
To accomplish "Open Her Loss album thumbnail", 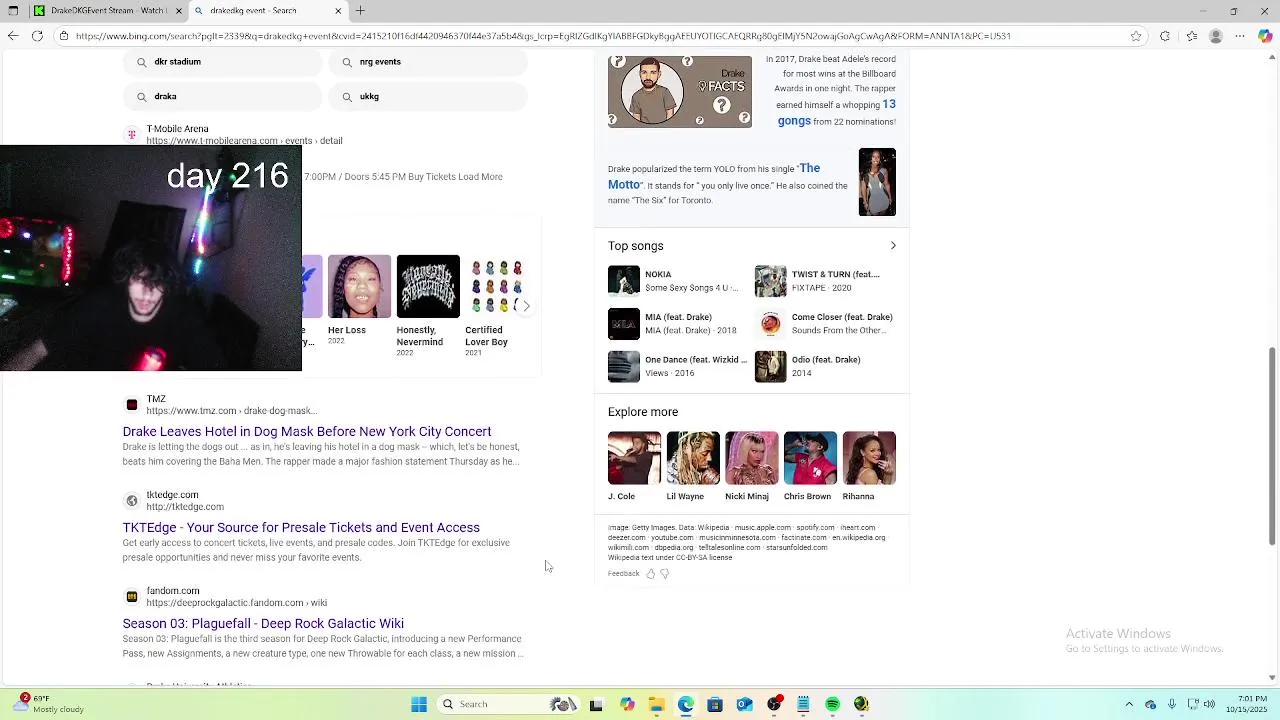I will [359, 286].
